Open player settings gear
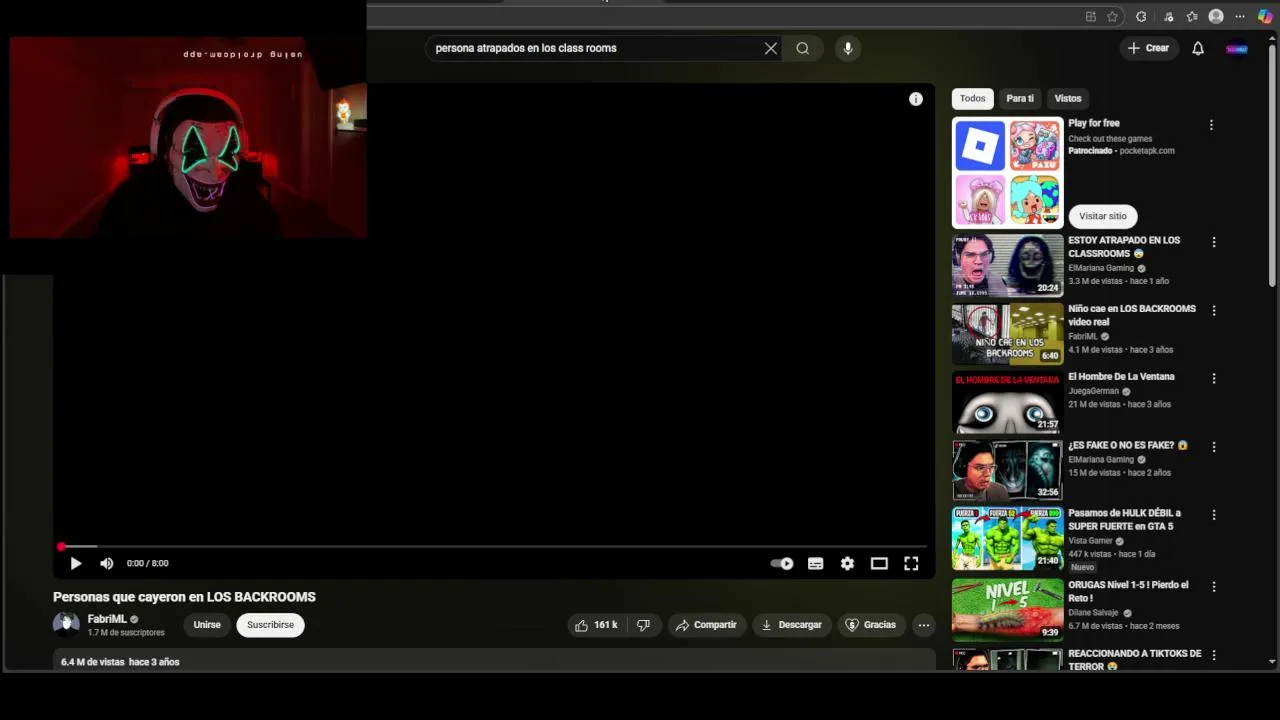The image size is (1280, 720). (848, 564)
